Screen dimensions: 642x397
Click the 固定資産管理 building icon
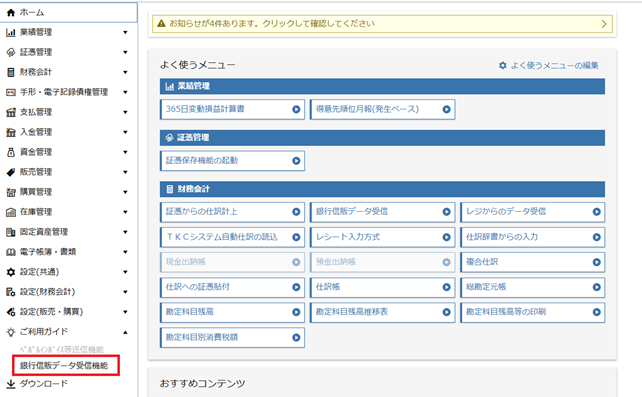click(x=11, y=232)
